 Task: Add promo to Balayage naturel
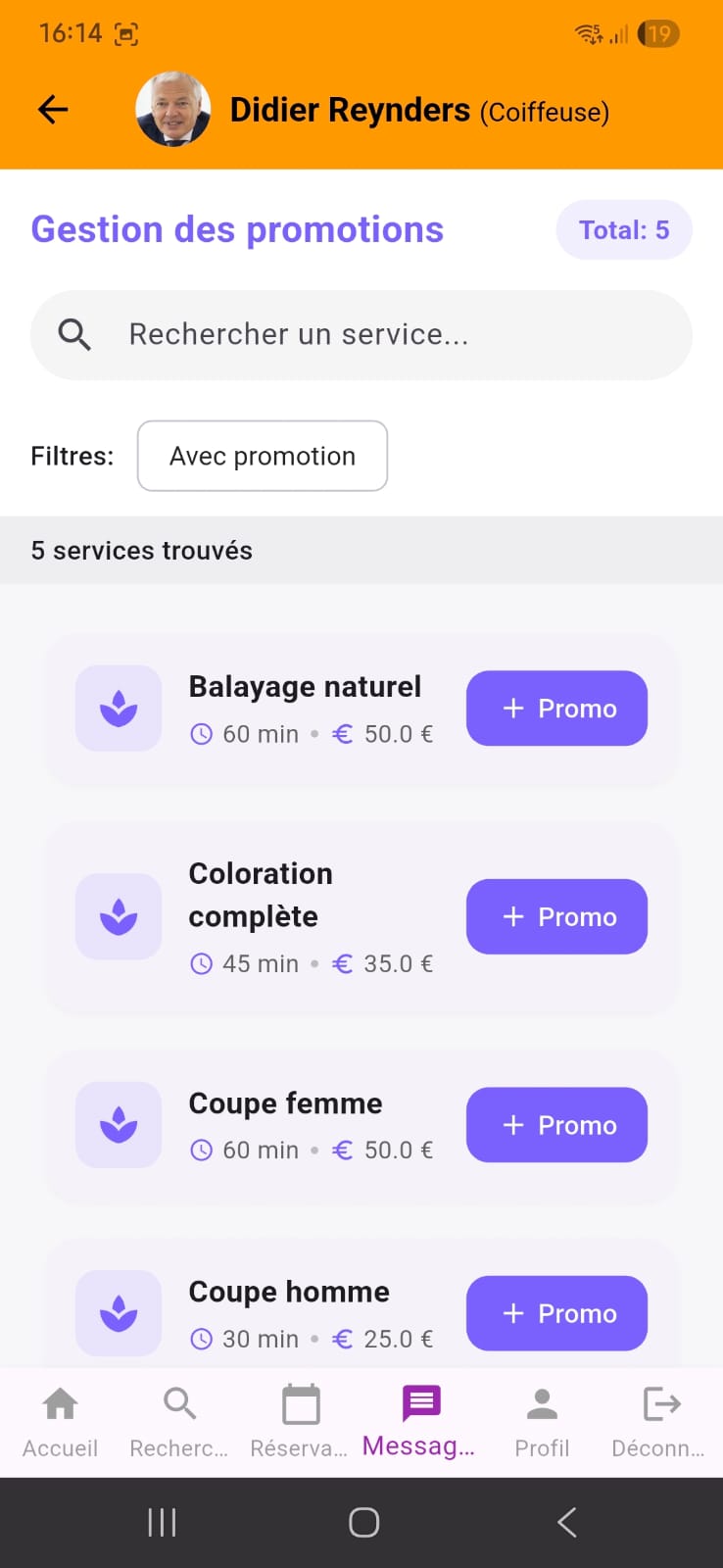click(556, 709)
